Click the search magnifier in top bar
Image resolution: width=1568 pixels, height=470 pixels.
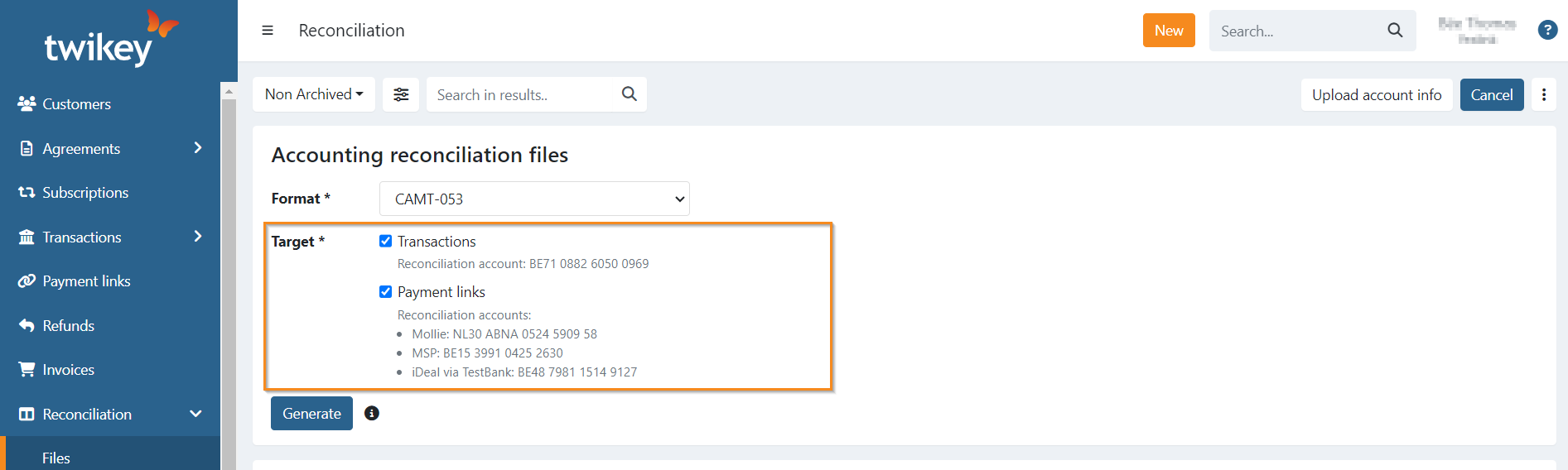coord(1395,31)
